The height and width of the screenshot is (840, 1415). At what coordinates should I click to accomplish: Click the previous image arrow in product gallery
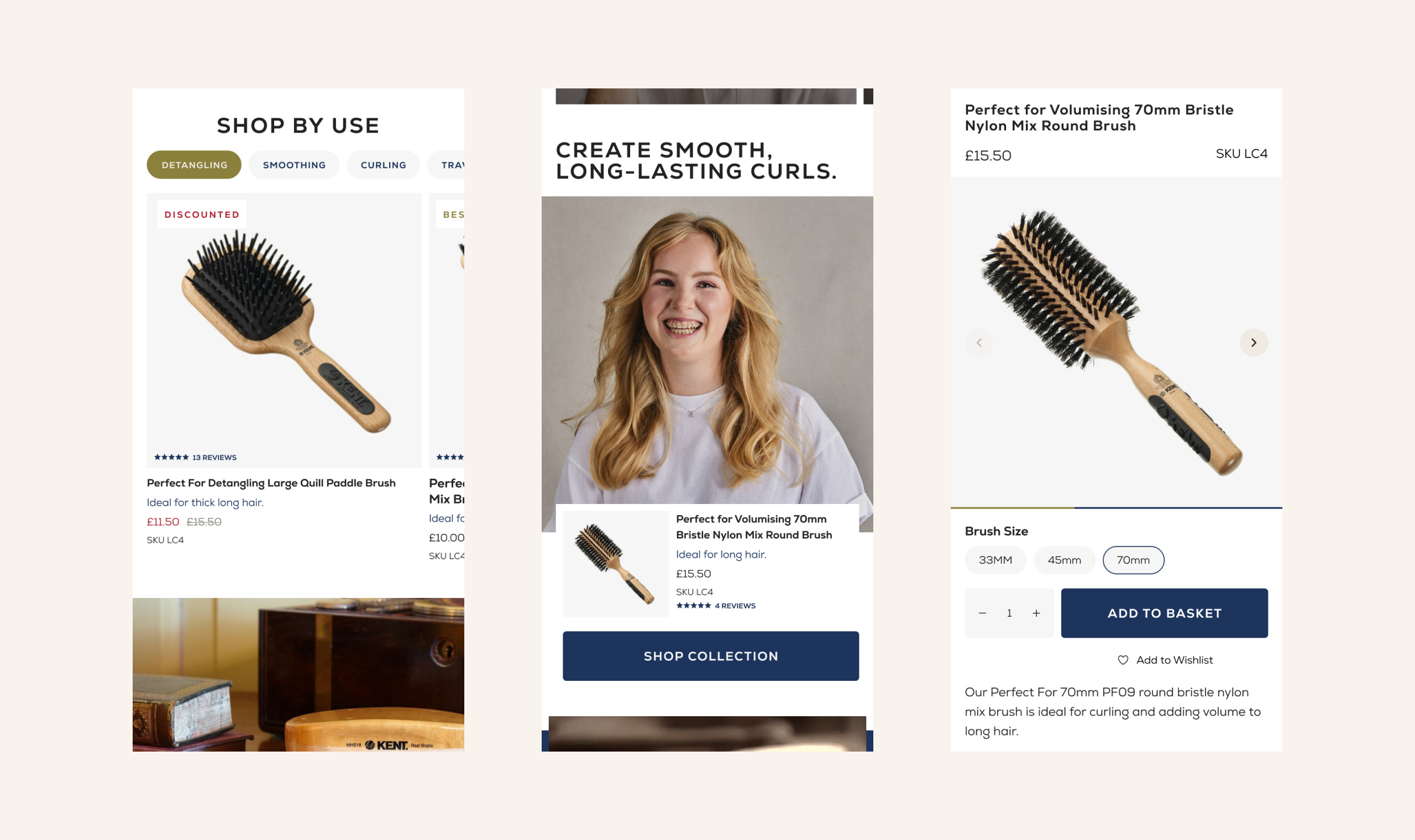[978, 343]
